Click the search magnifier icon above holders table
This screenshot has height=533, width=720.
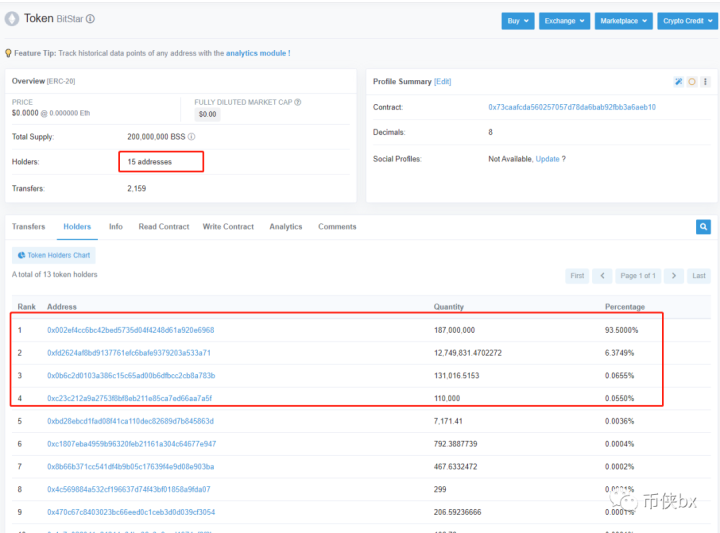point(703,227)
